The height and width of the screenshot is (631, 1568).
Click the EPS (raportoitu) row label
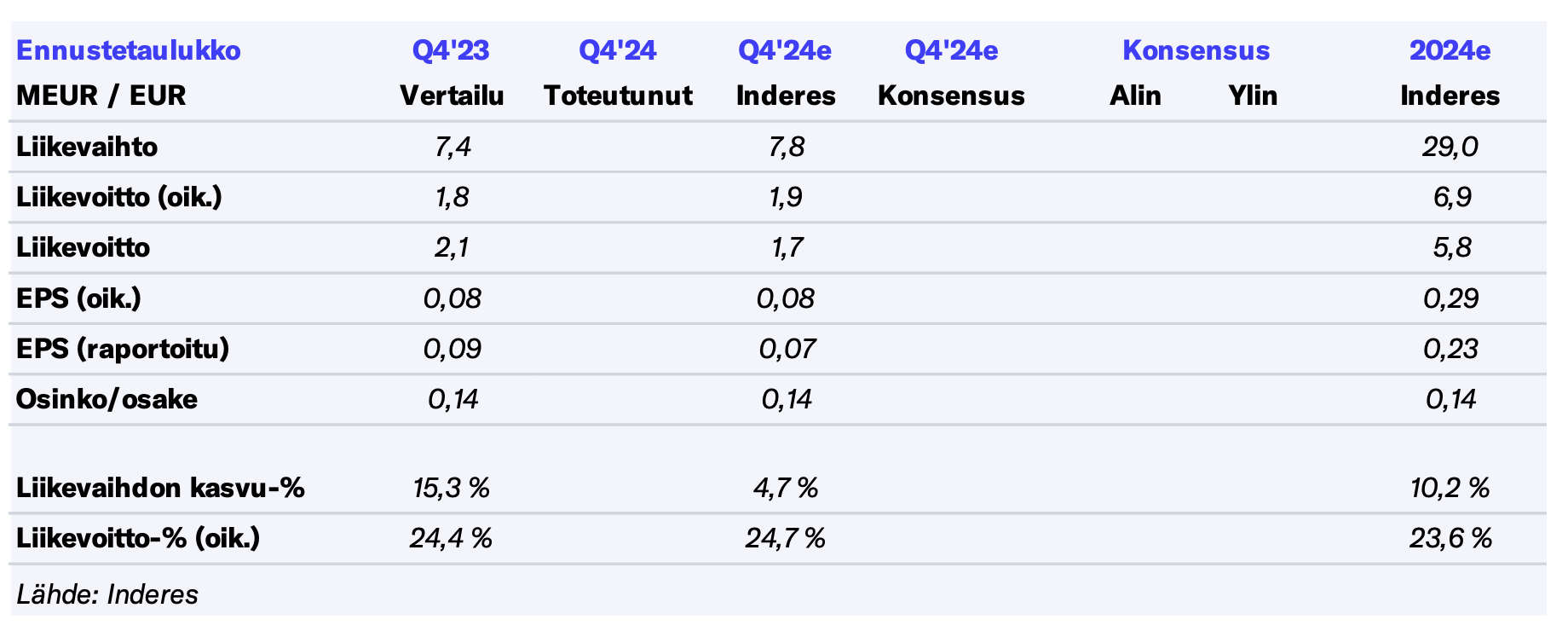tap(123, 349)
